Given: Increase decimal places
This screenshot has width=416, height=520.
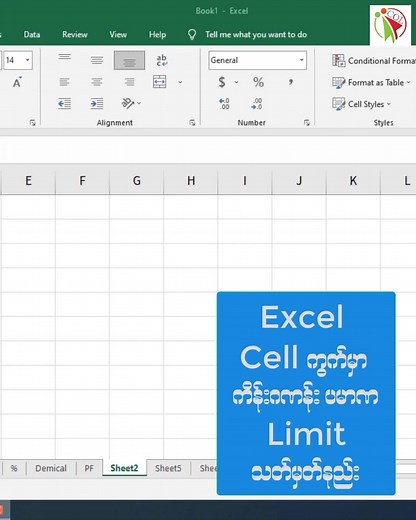Looking at the screenshot, I should coord(224,104).
